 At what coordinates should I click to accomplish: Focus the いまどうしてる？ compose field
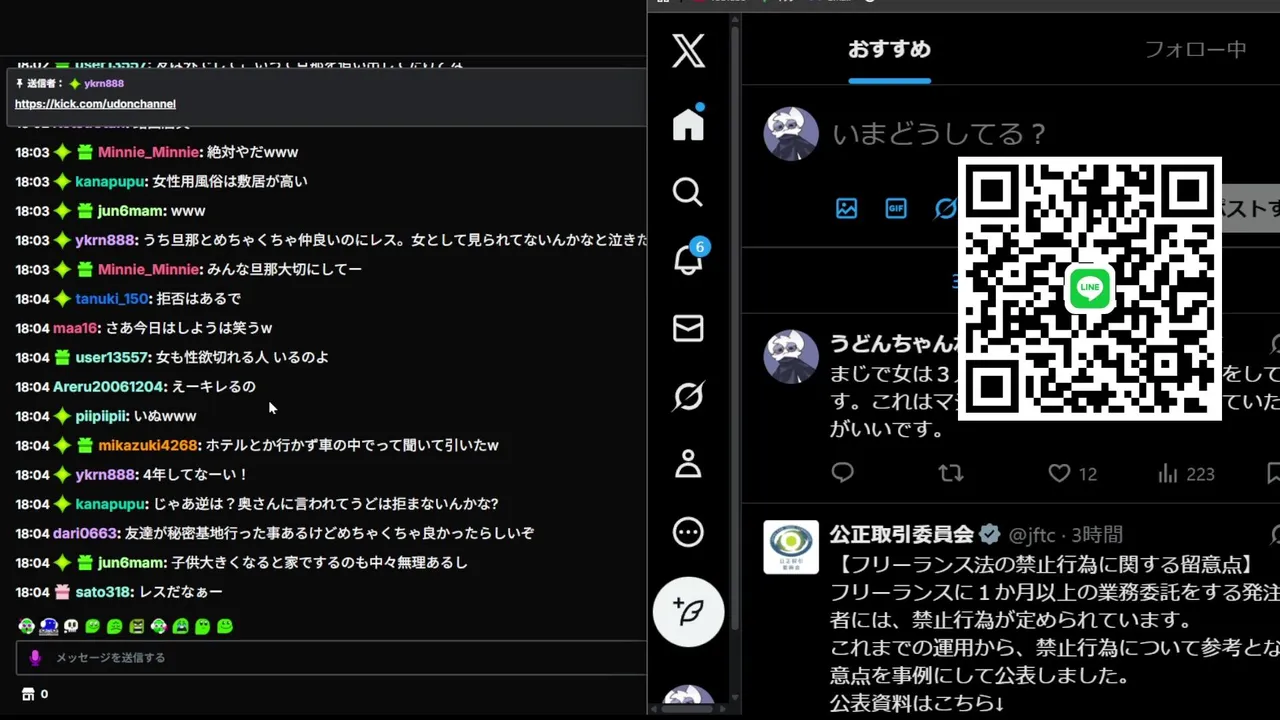(940, 133)
